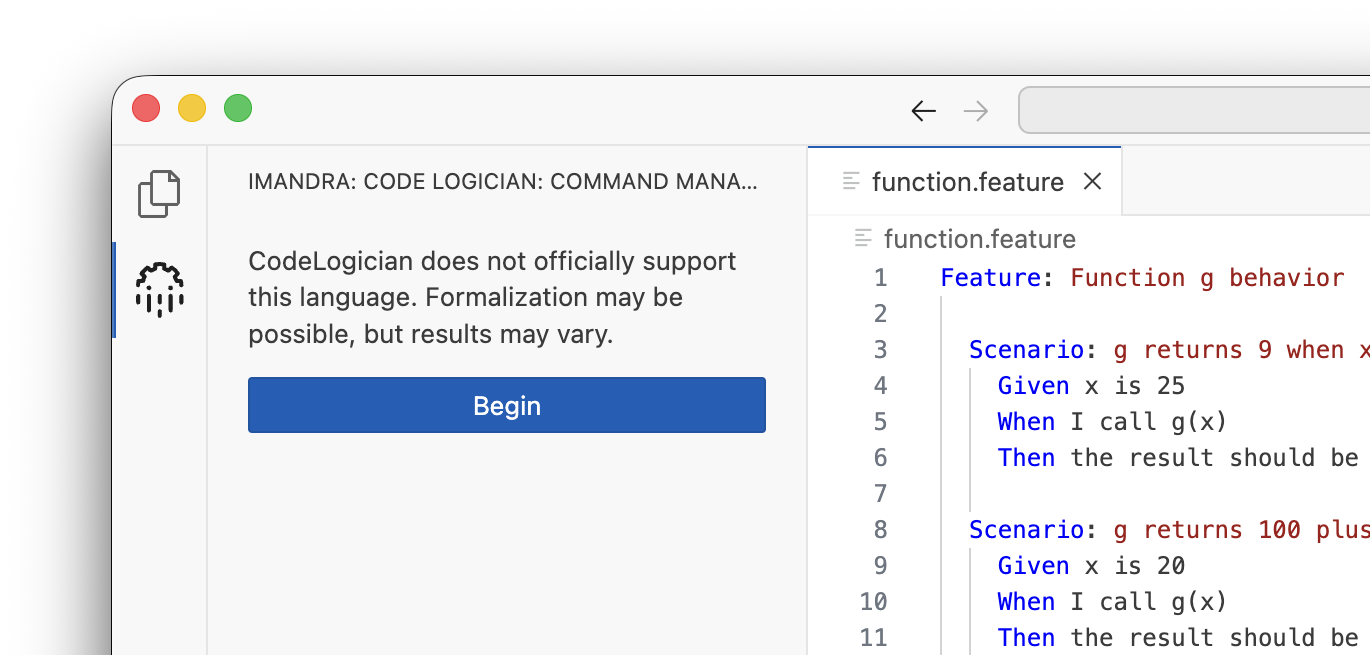
Task: Select the Imandra CodeLogician activity bar icon
Action: click(160, 289)
